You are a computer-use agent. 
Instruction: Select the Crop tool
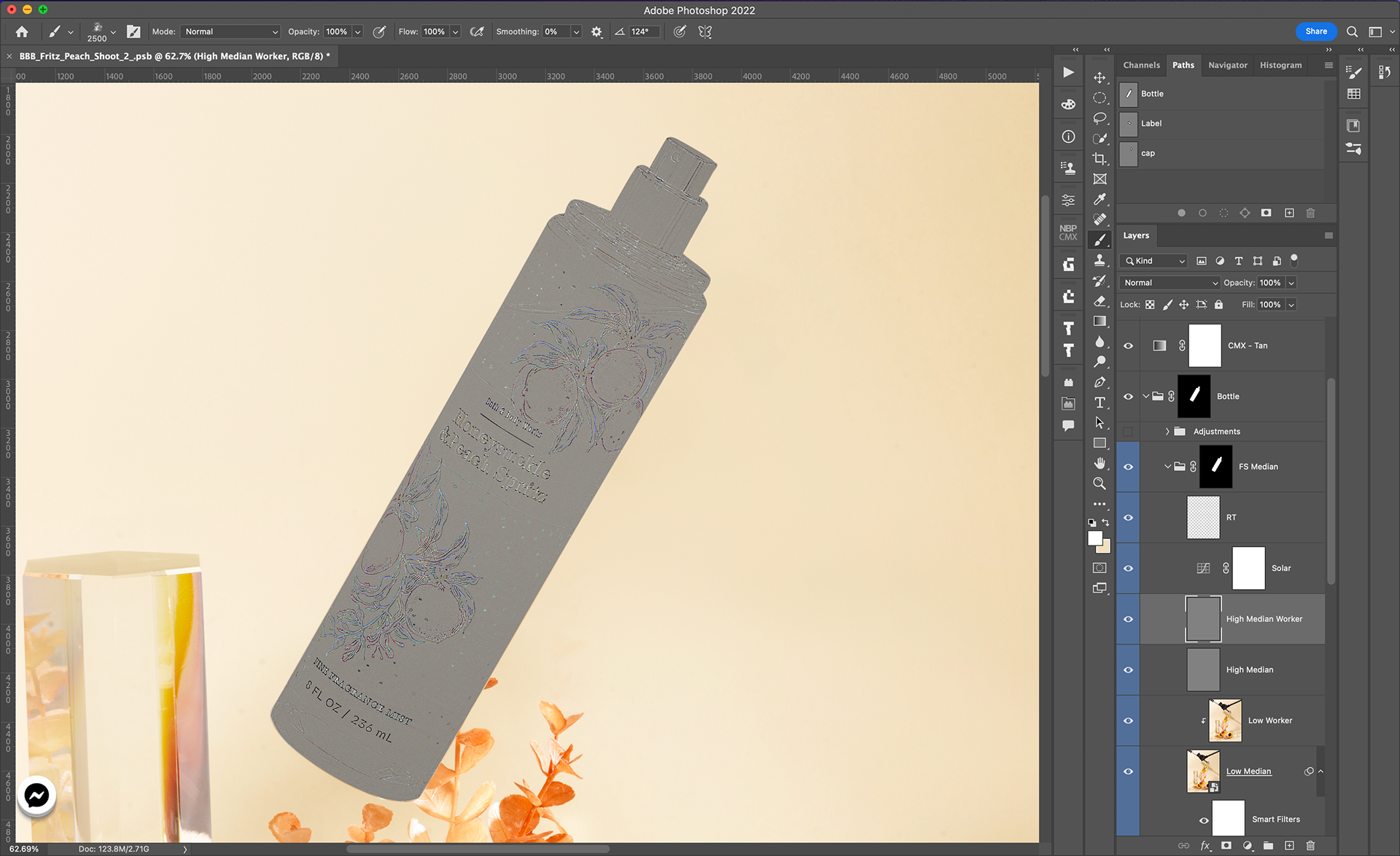click(x=1100, y=159)
